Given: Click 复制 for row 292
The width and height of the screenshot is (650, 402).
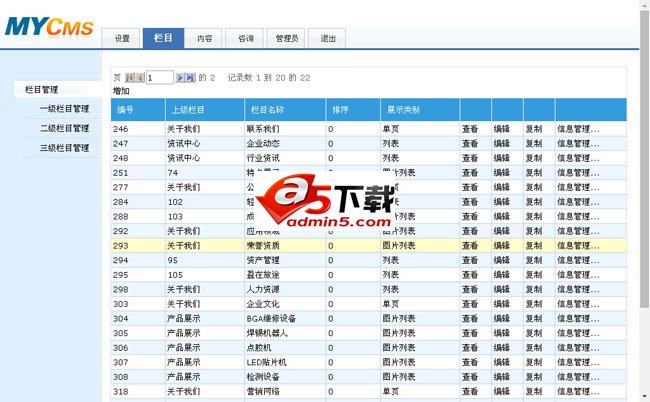Looking at the screenshot, I should 534,231.
